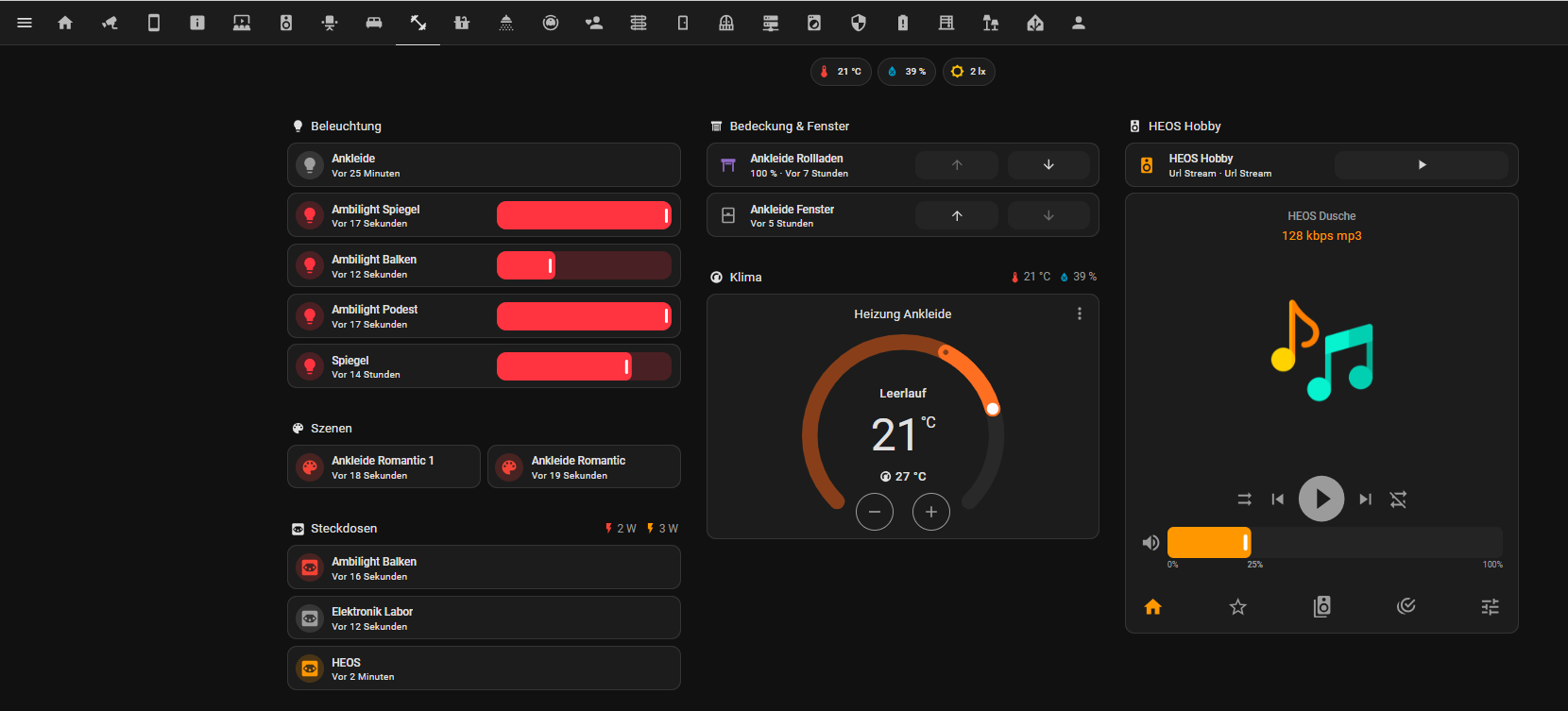The height and width of the screenshot is (711, 1568).
Task: Increase heating temperature with plus button
Action: pyautogui.click(x=930, y=512)
